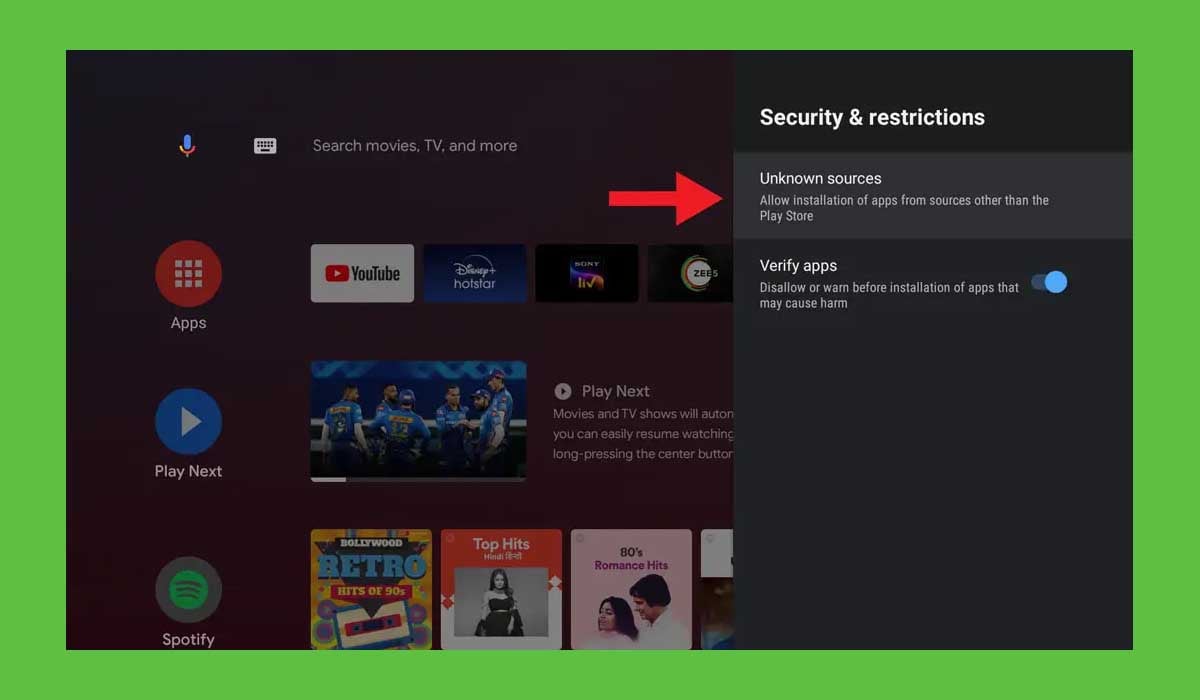Click the progress bar under cricket thumbnail
The image size is (1200, 700).
418,479
